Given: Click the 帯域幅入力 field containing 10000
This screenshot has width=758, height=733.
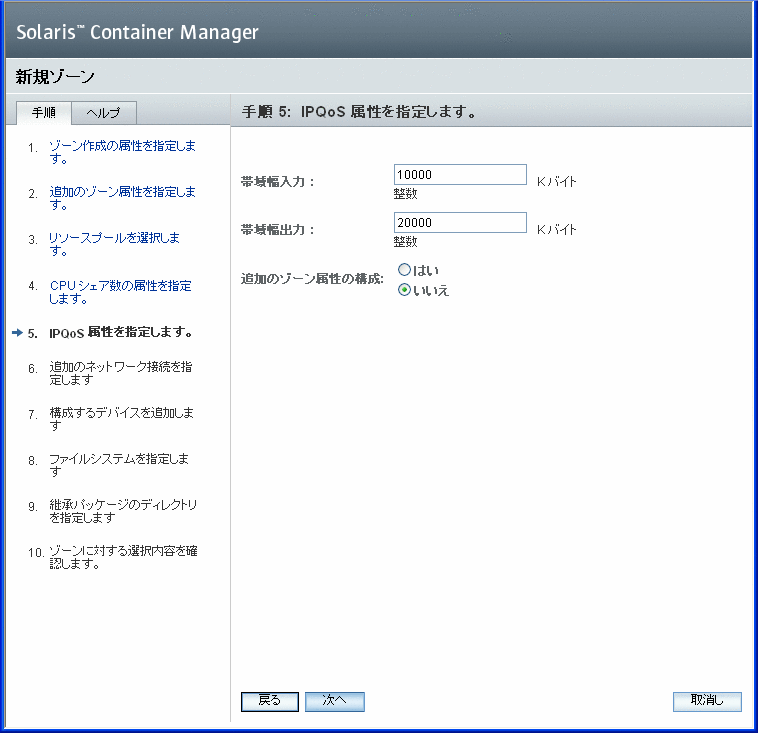Looking at the screenshot, I should 460,175.
